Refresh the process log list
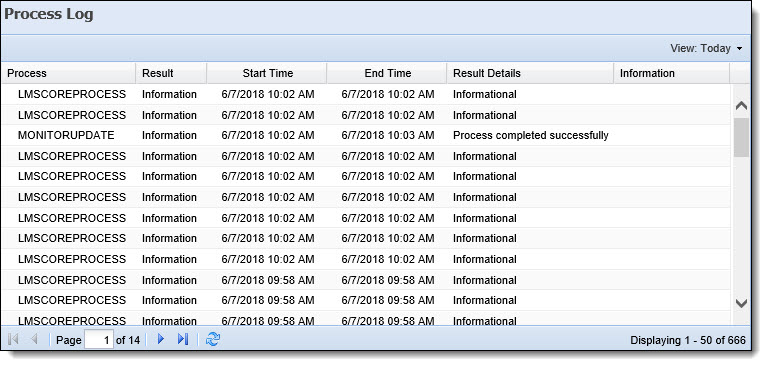 (x=213, y=339)
